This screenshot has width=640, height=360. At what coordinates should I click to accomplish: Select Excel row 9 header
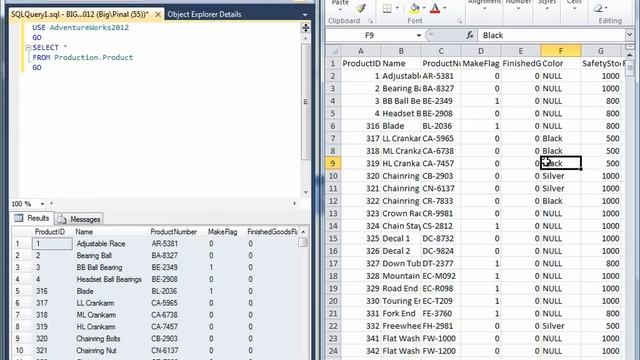point(333,163)
